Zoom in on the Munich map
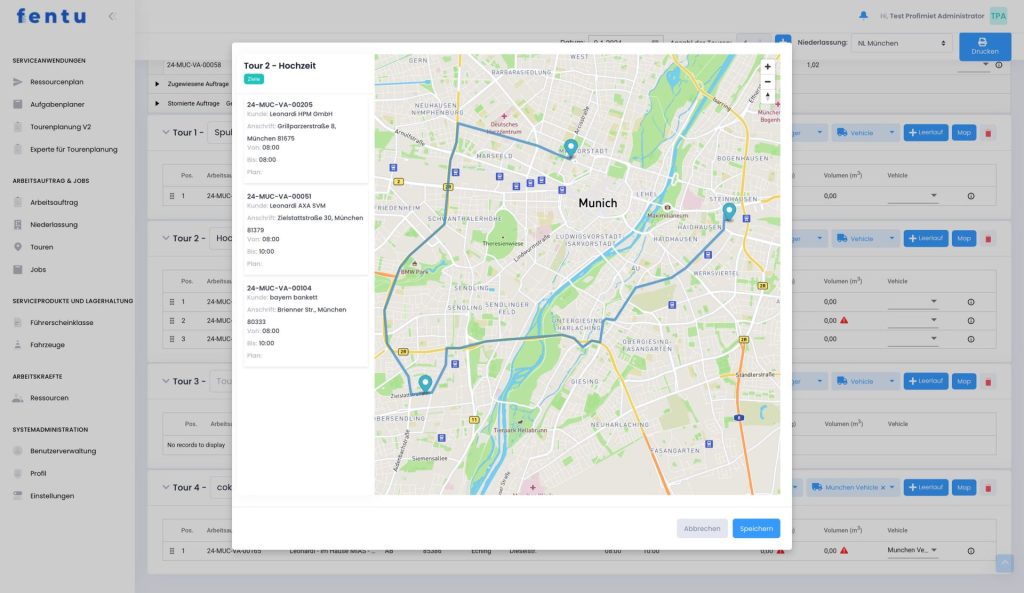This screenshot has width=1024, height=593. pyautogui.click(x=767, y=66)
